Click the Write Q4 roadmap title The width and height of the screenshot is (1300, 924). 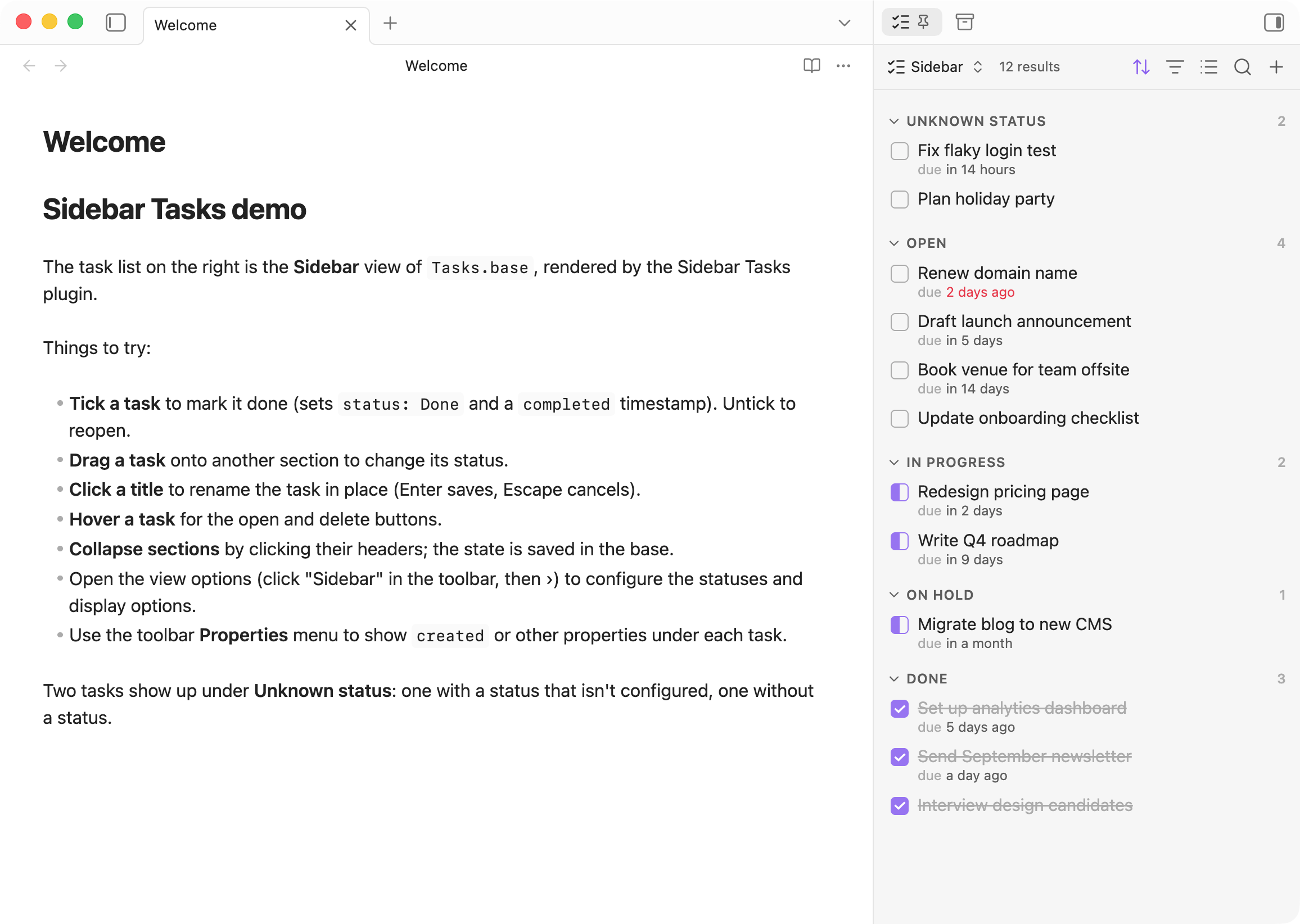(987, 541)
